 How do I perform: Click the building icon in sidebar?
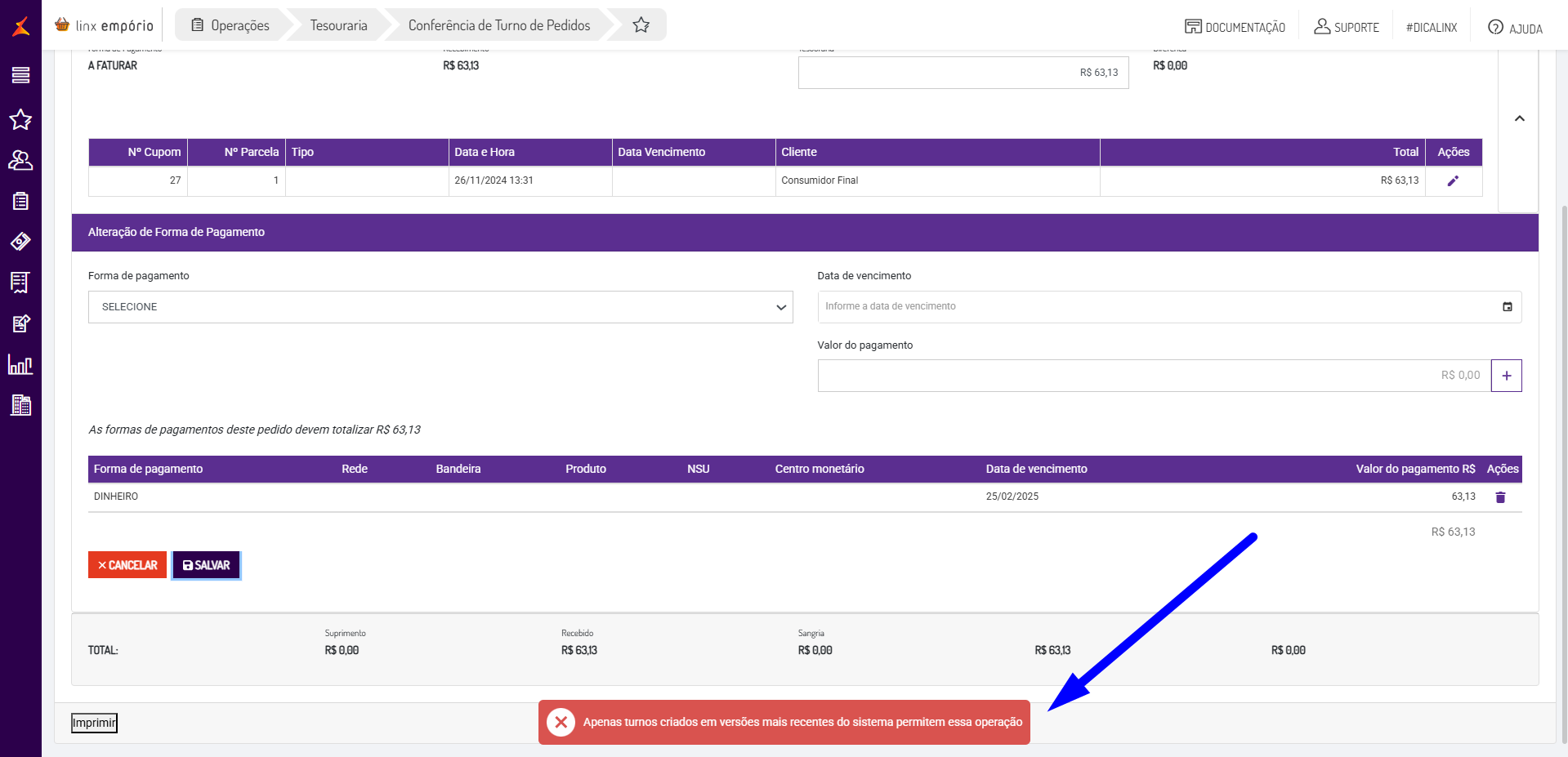coord(20,405)
